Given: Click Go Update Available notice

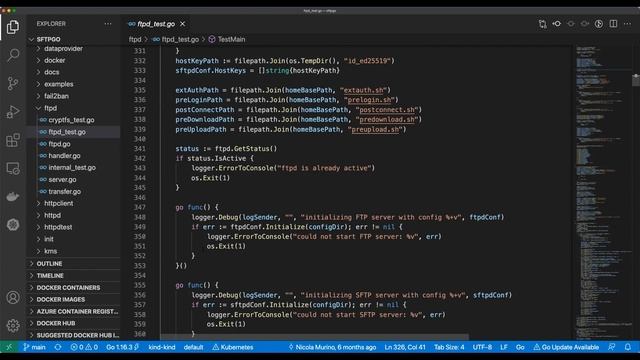Looking at the screenshot, I should click(566, 347).
